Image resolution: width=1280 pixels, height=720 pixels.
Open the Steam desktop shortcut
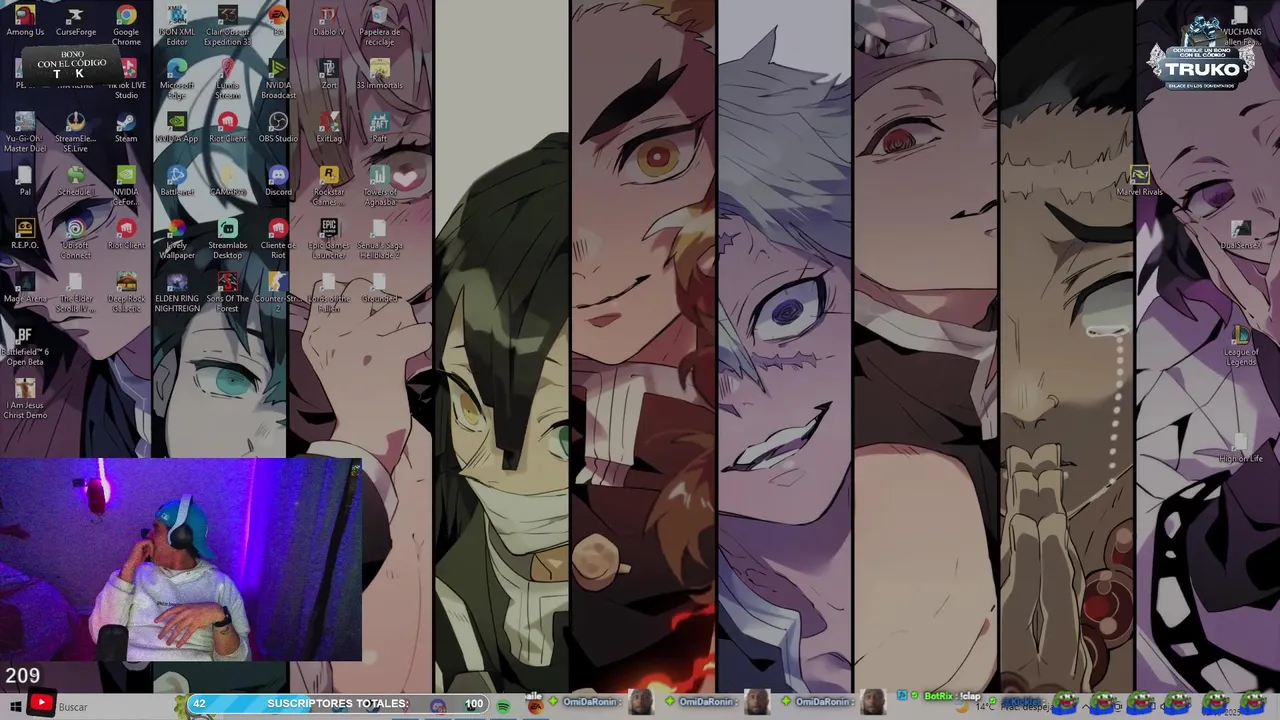(126, 128)
